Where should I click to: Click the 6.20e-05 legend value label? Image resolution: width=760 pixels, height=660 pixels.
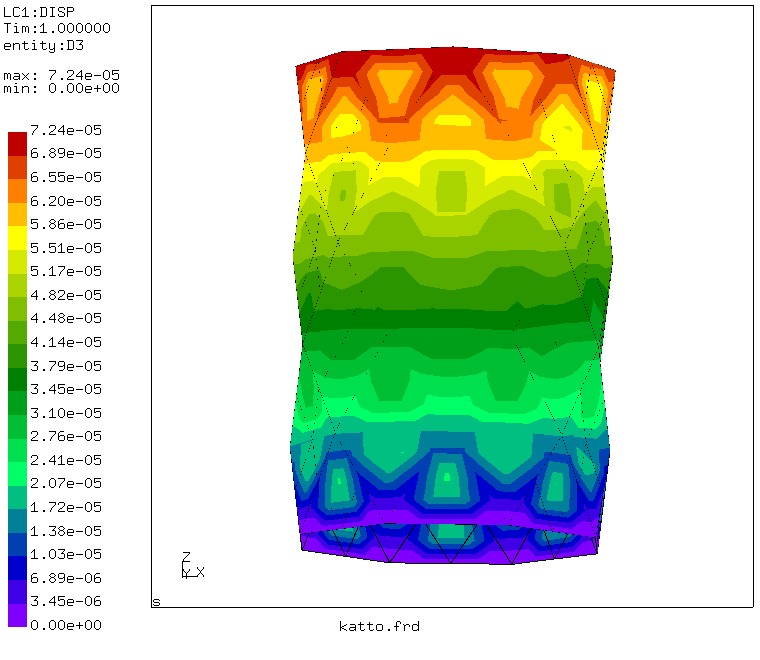[66, 201]
